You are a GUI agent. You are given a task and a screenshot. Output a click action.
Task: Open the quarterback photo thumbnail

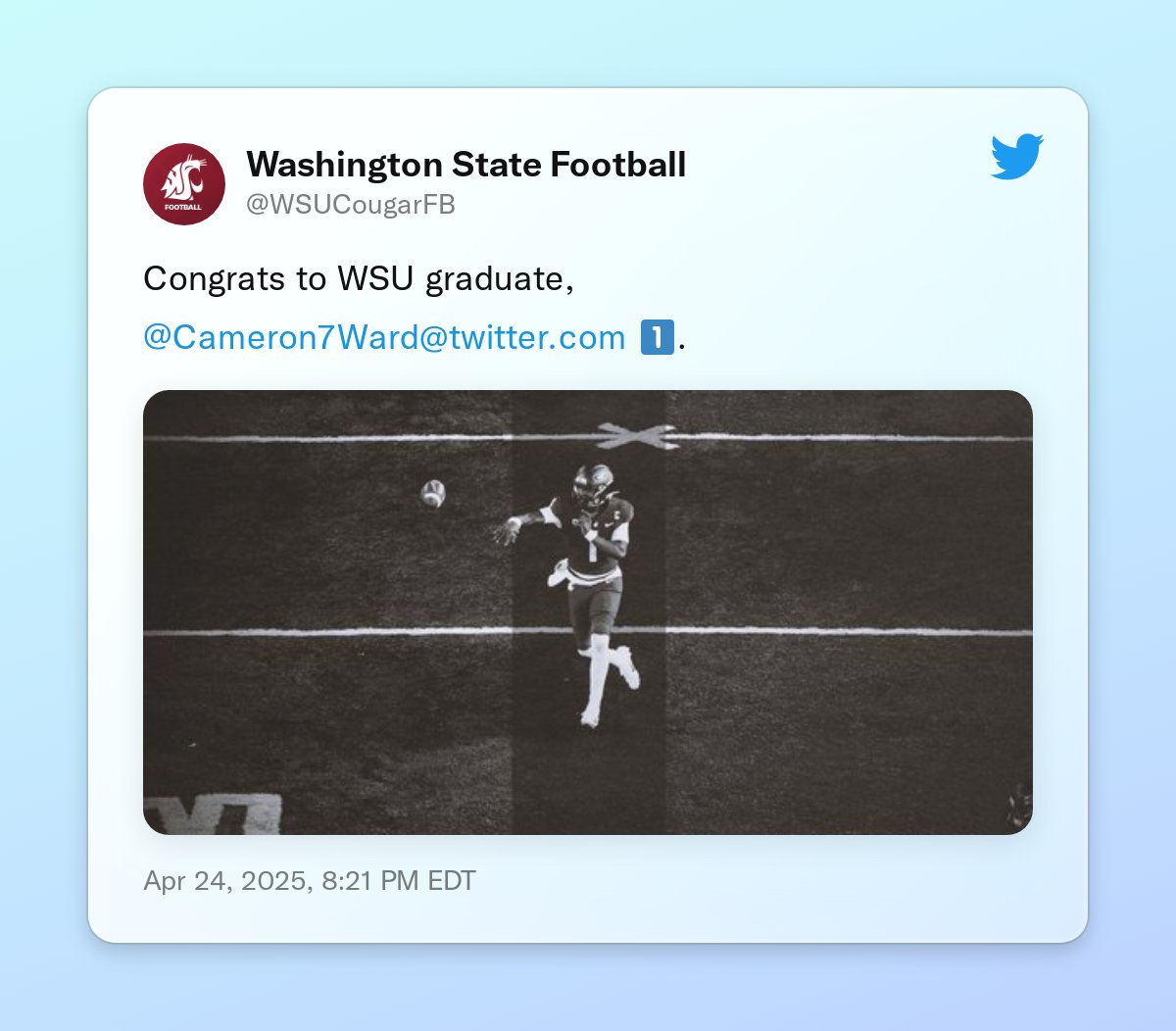coord(588,613)
